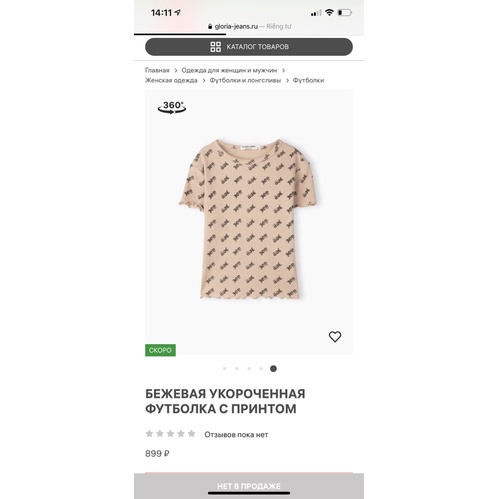Tap the НЕТ В ПРОДАЖЕ button
499x499 pixels.
pos(249,486)
